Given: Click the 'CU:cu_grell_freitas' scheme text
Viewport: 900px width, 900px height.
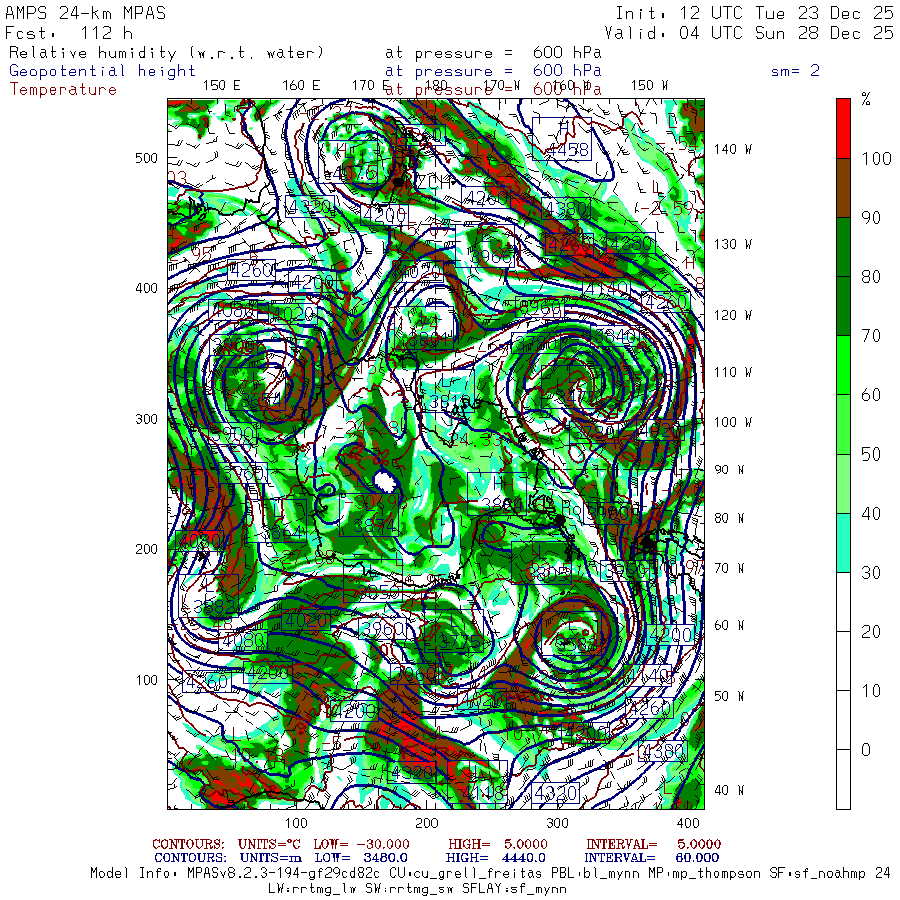Looking at the screenshot, I should pyautogui.click(x=465, y=874).
